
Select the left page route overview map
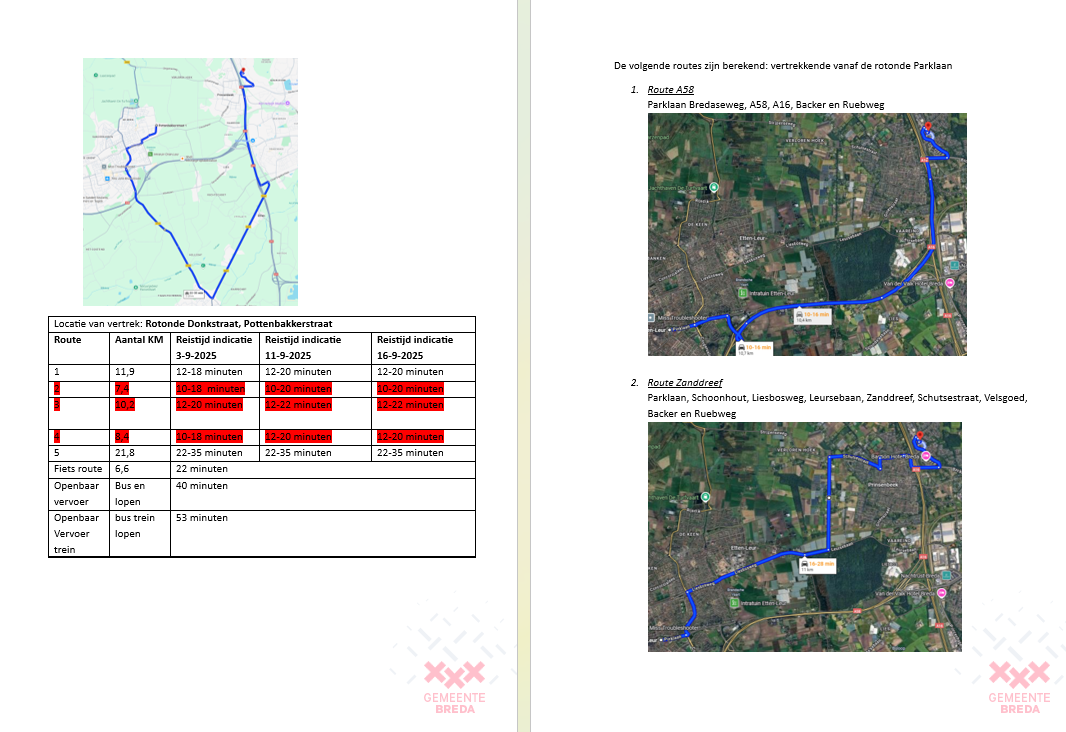pyautogui.click(x=190, y=181)
